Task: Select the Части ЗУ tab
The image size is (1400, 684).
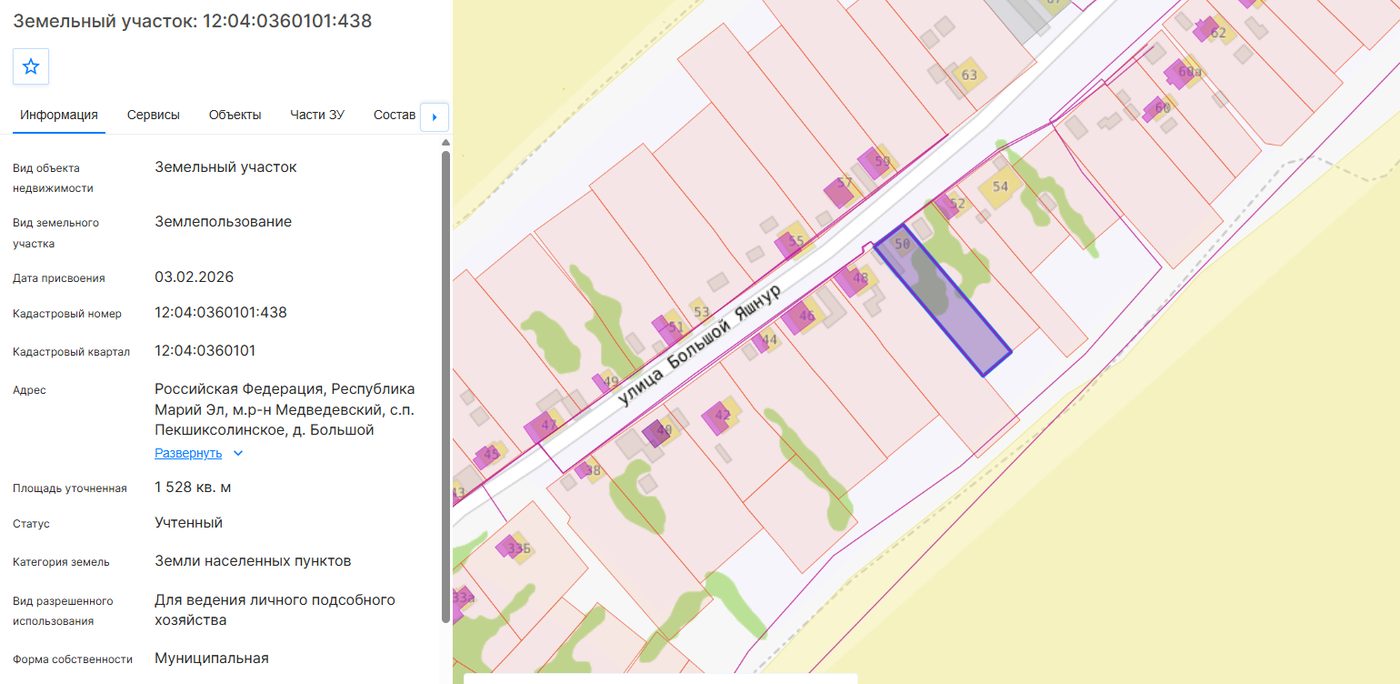Action: click(317, 115)
